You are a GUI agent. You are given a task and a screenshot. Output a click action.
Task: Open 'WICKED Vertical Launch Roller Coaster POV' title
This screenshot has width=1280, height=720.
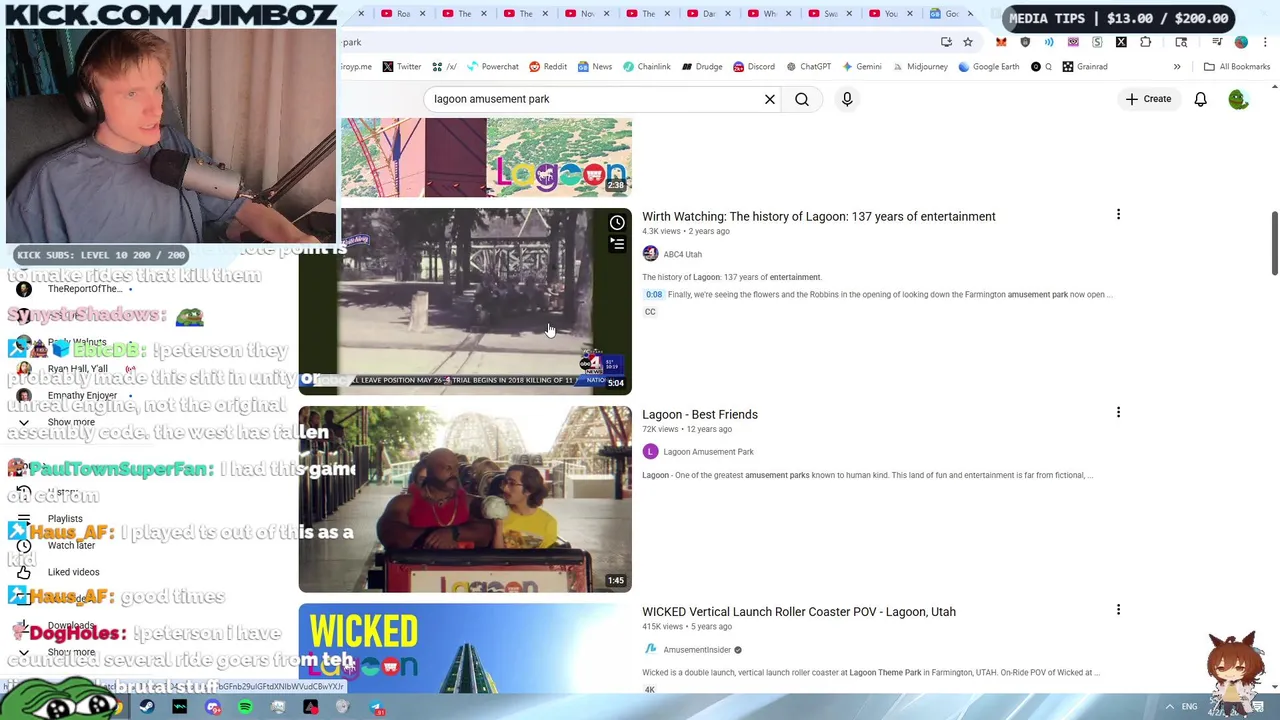point(799,612)
